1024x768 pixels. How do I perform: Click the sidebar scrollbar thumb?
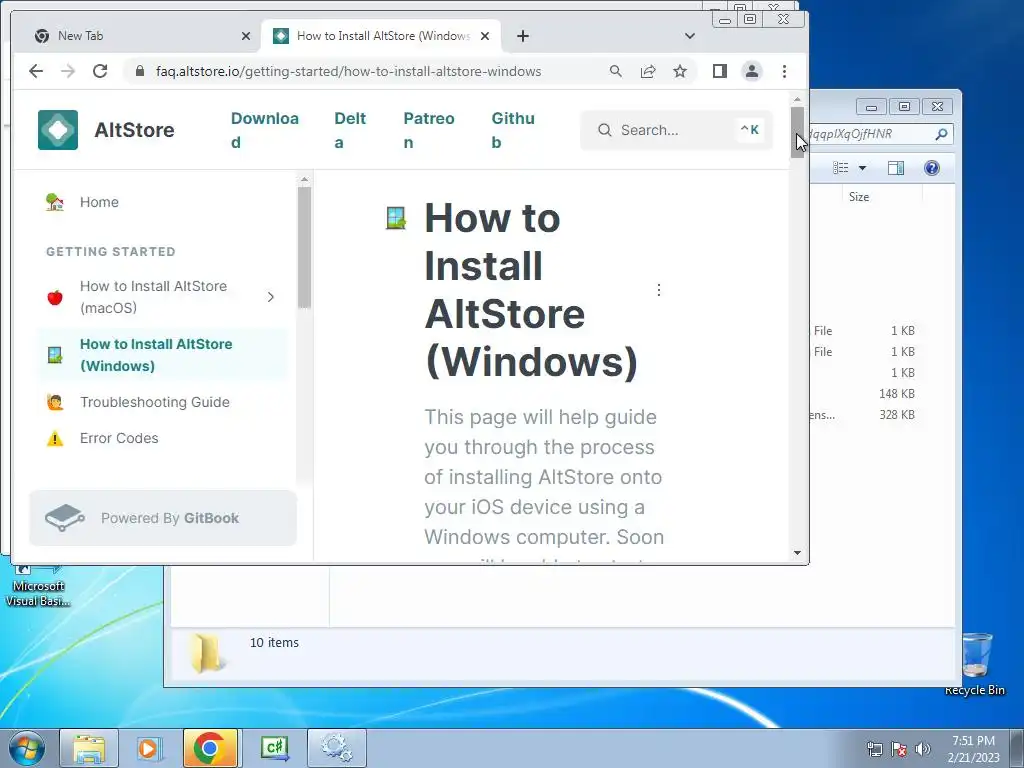coord(304,247)
